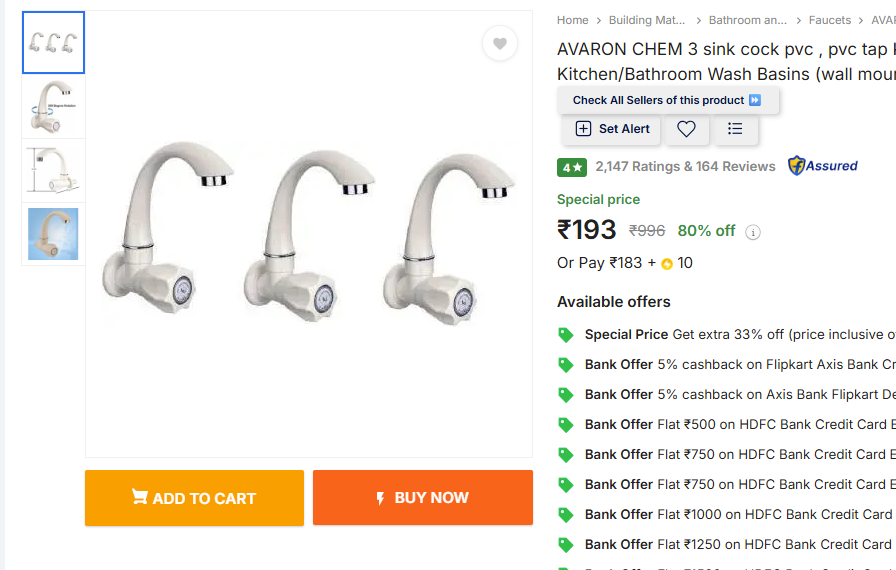Click Check All Sellers of this product
The width and height of the screenshot is (896, 570).
coord(667,100)
